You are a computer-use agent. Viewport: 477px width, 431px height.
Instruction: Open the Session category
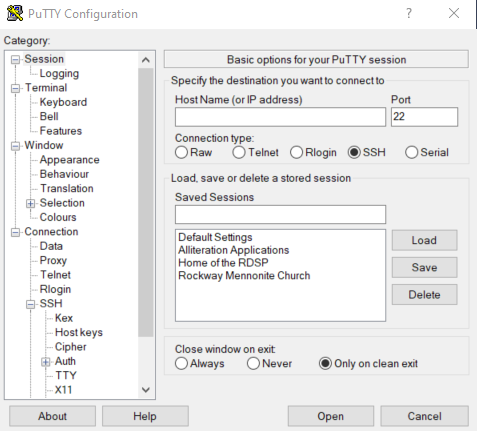pyautogui.click(x=44, y=59)
